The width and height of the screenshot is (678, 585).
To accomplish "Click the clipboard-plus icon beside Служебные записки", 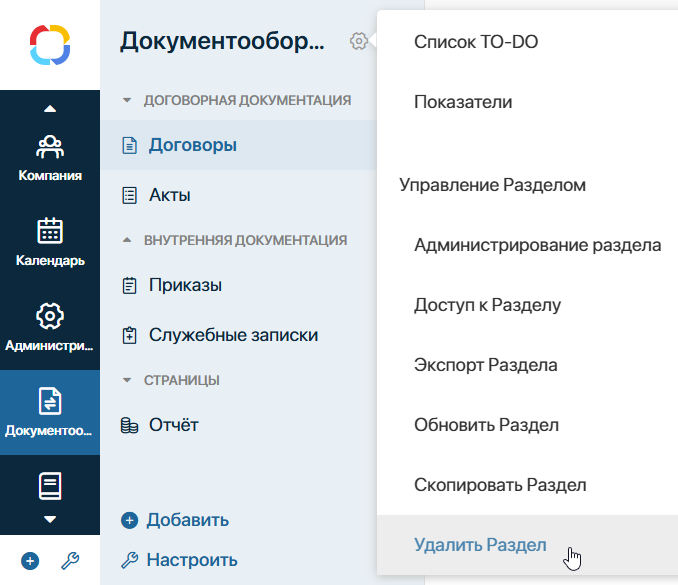I will pyautogui.click(x=129, y=336).
